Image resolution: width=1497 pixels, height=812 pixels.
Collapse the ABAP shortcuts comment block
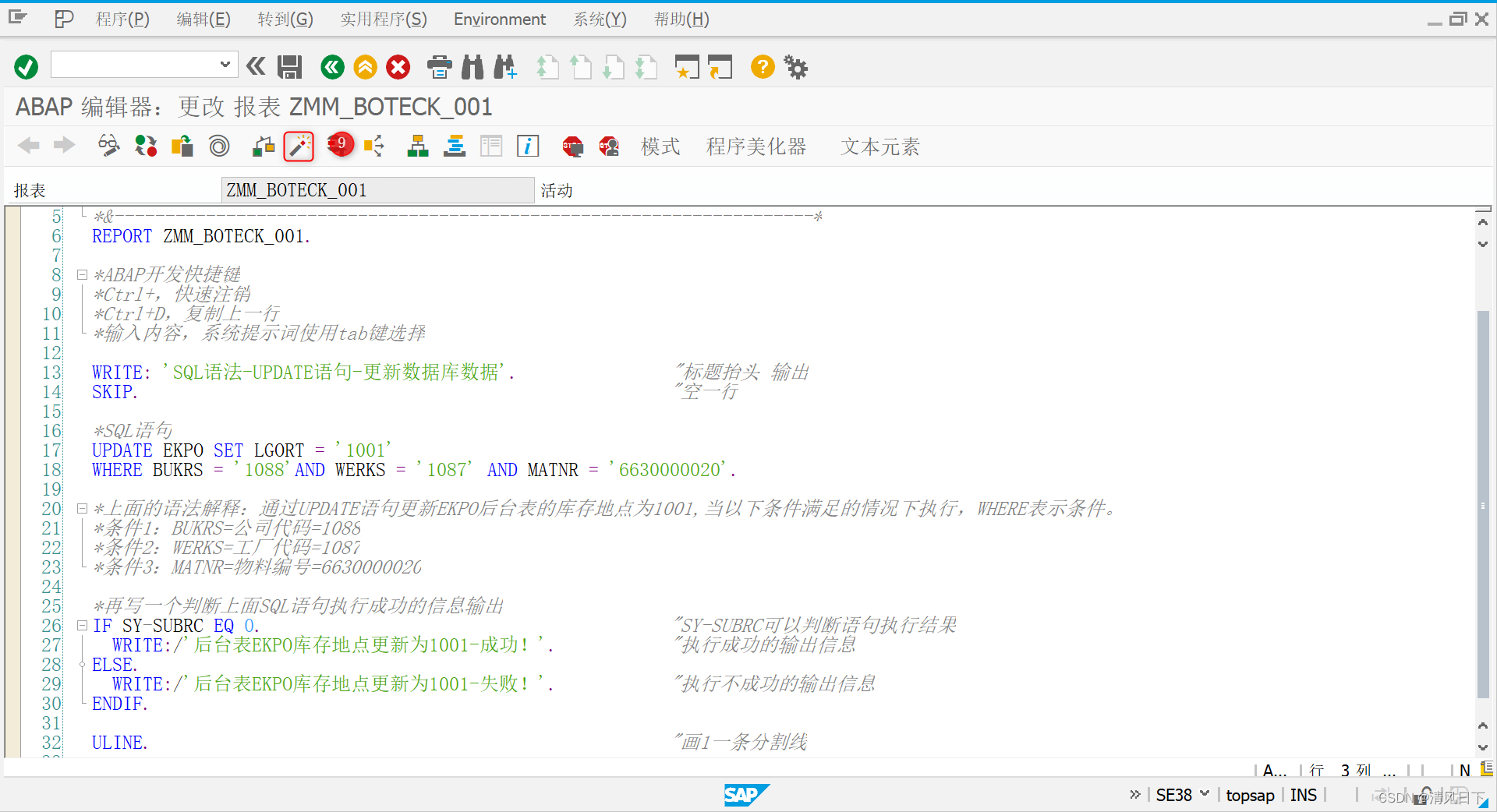[83, 274]
